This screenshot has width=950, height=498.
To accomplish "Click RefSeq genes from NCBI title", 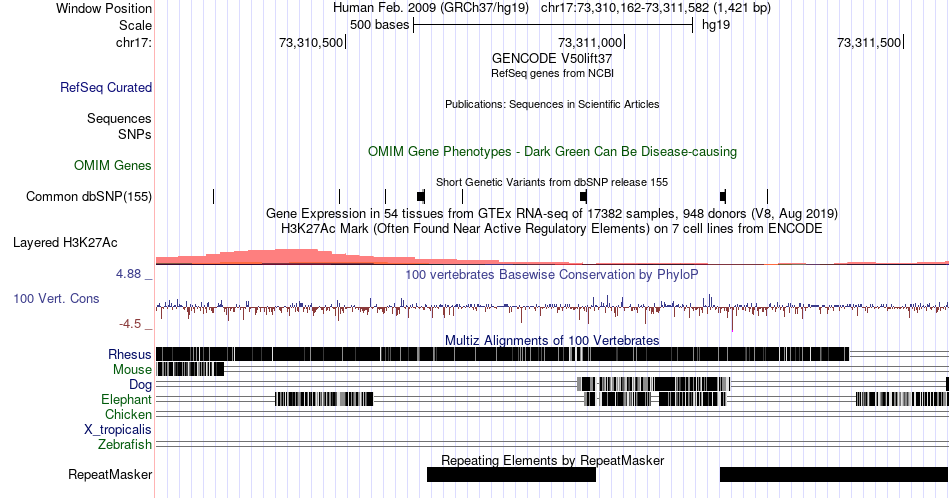I will click(552, 73).
